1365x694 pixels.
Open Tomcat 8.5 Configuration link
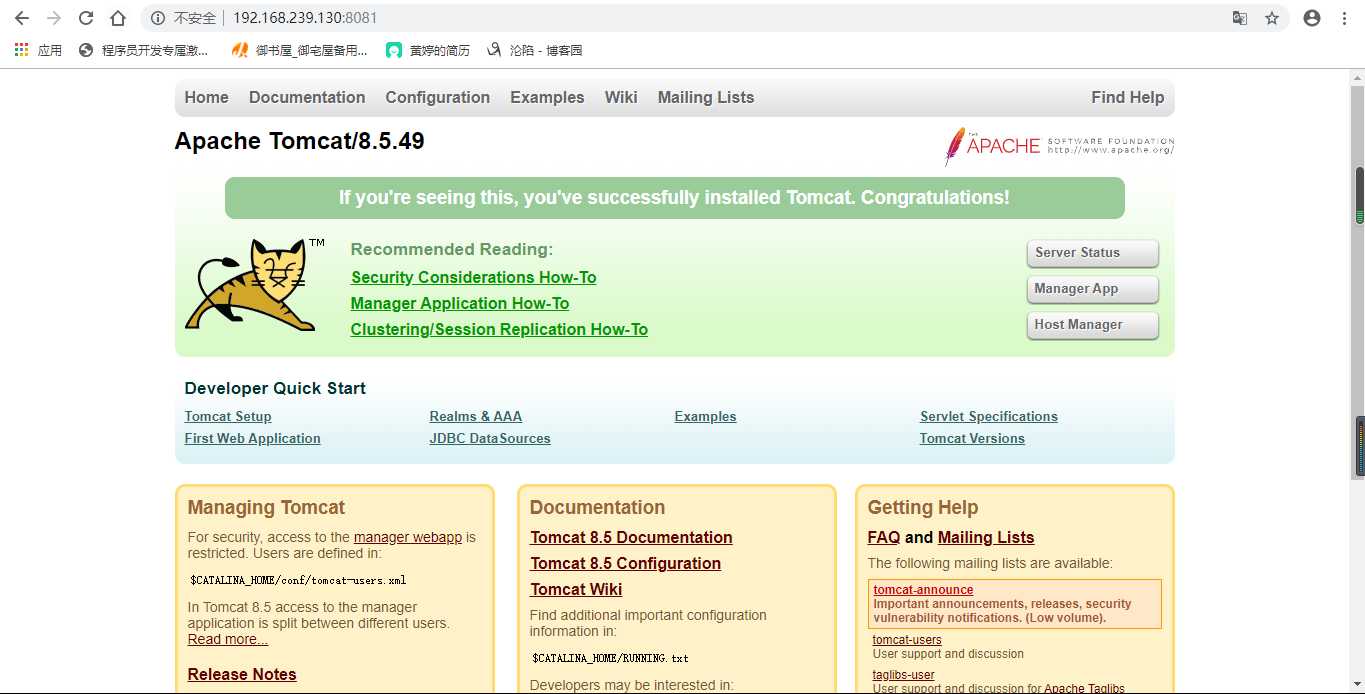coord(626,564)
